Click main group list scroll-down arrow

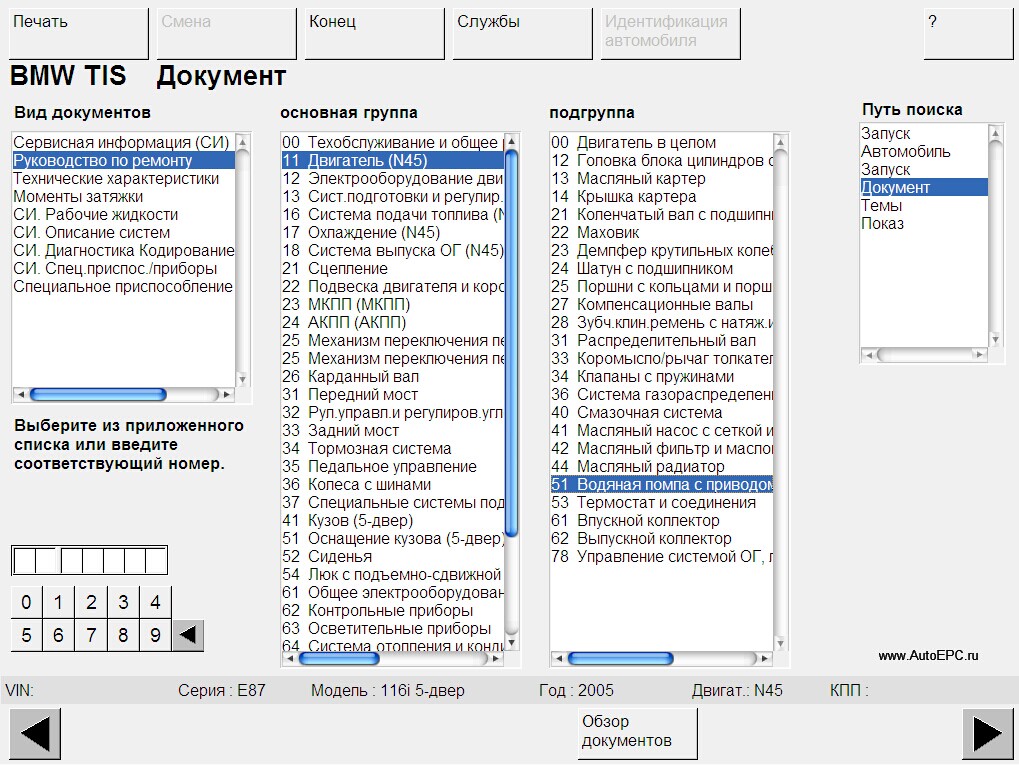(512, 644)
